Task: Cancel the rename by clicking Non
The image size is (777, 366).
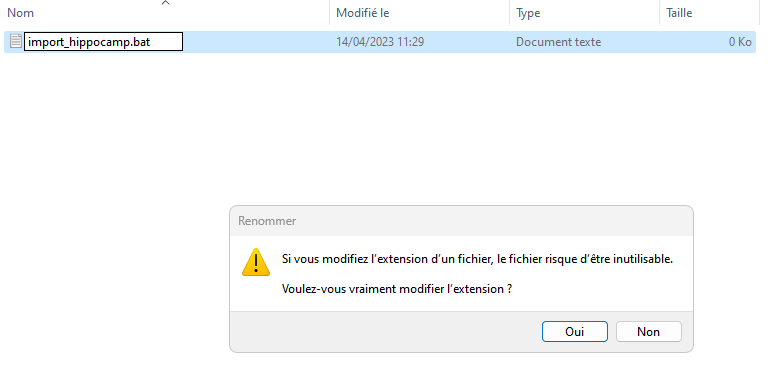Action: [x=648, y=331]
